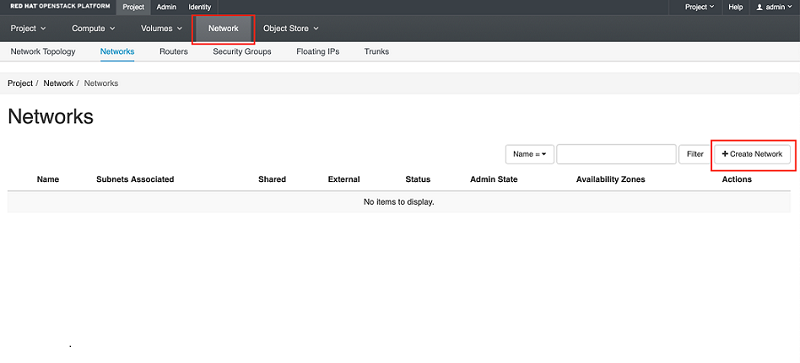Viewport: 800px width, 363px height.
Task: Select the Network menu item
Action: [x=223, y=29]
